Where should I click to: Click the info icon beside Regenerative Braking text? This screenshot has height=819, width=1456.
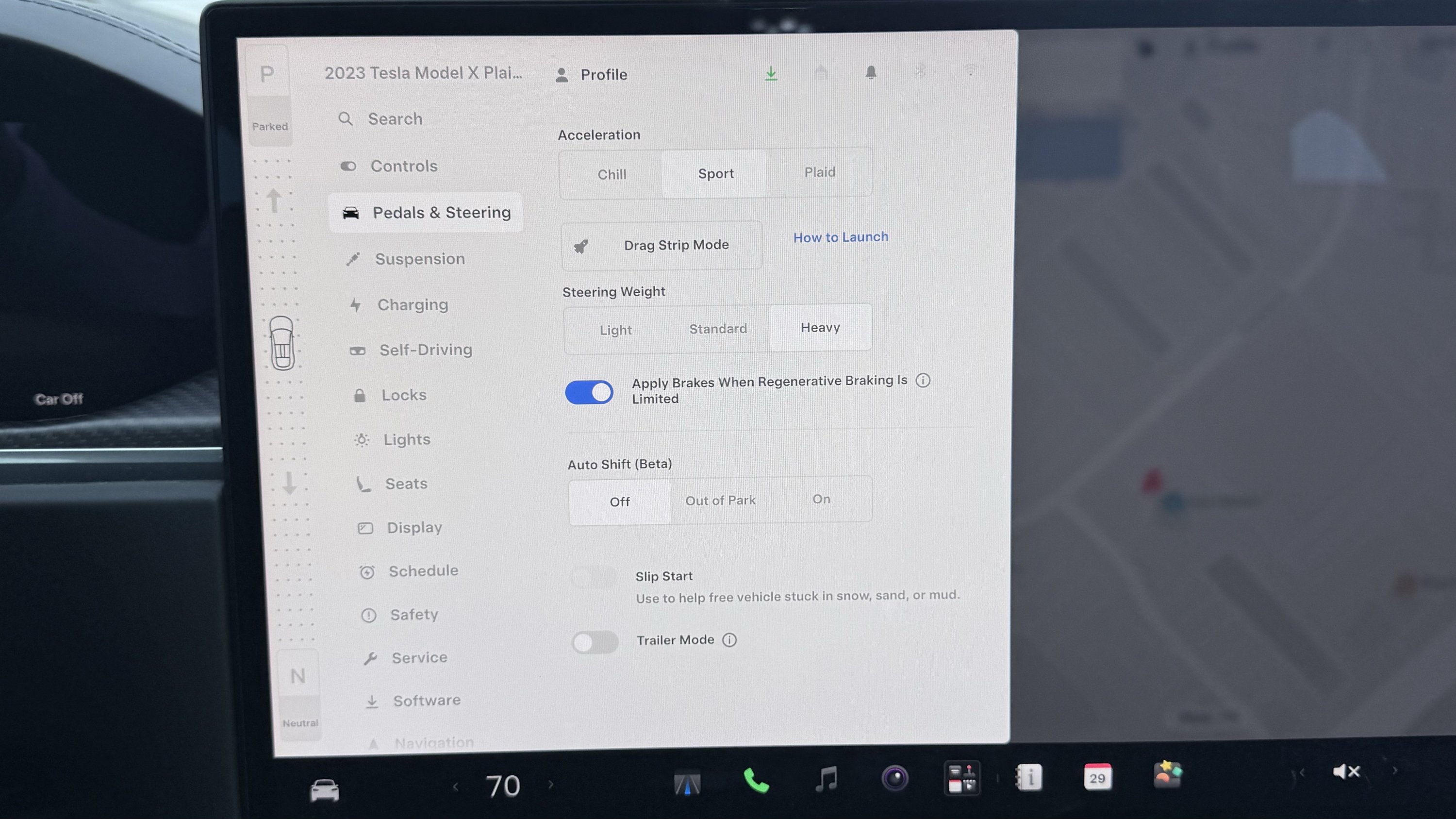click(923, 381)
